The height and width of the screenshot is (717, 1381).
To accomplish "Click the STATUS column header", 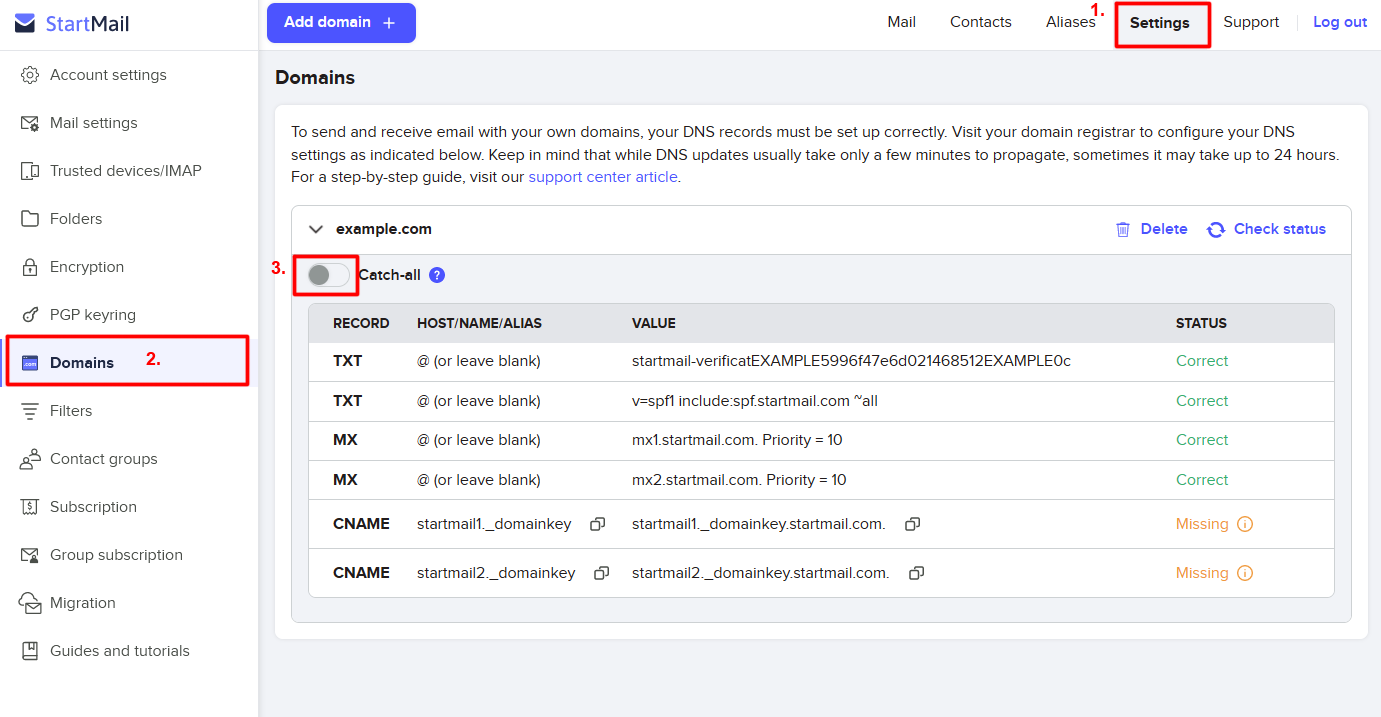I will [1201, 323].
